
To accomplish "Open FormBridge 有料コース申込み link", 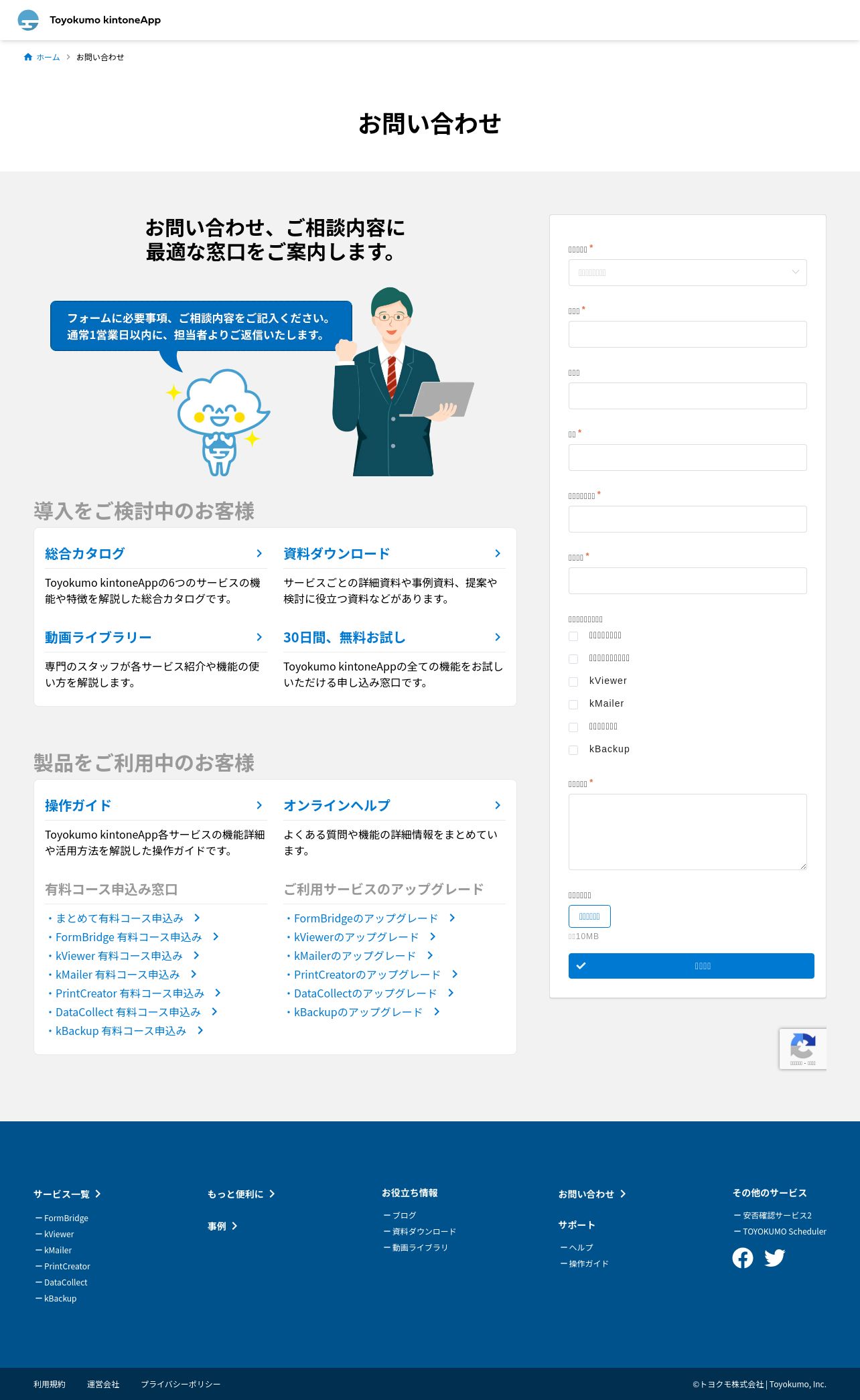I will tap(129, 936).
